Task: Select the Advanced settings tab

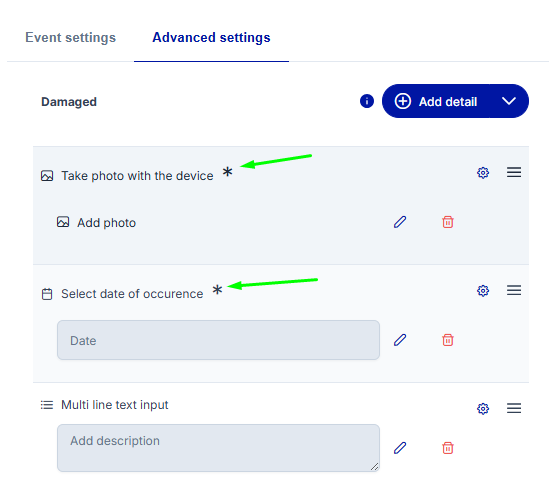Action: (x=211, y=37)
